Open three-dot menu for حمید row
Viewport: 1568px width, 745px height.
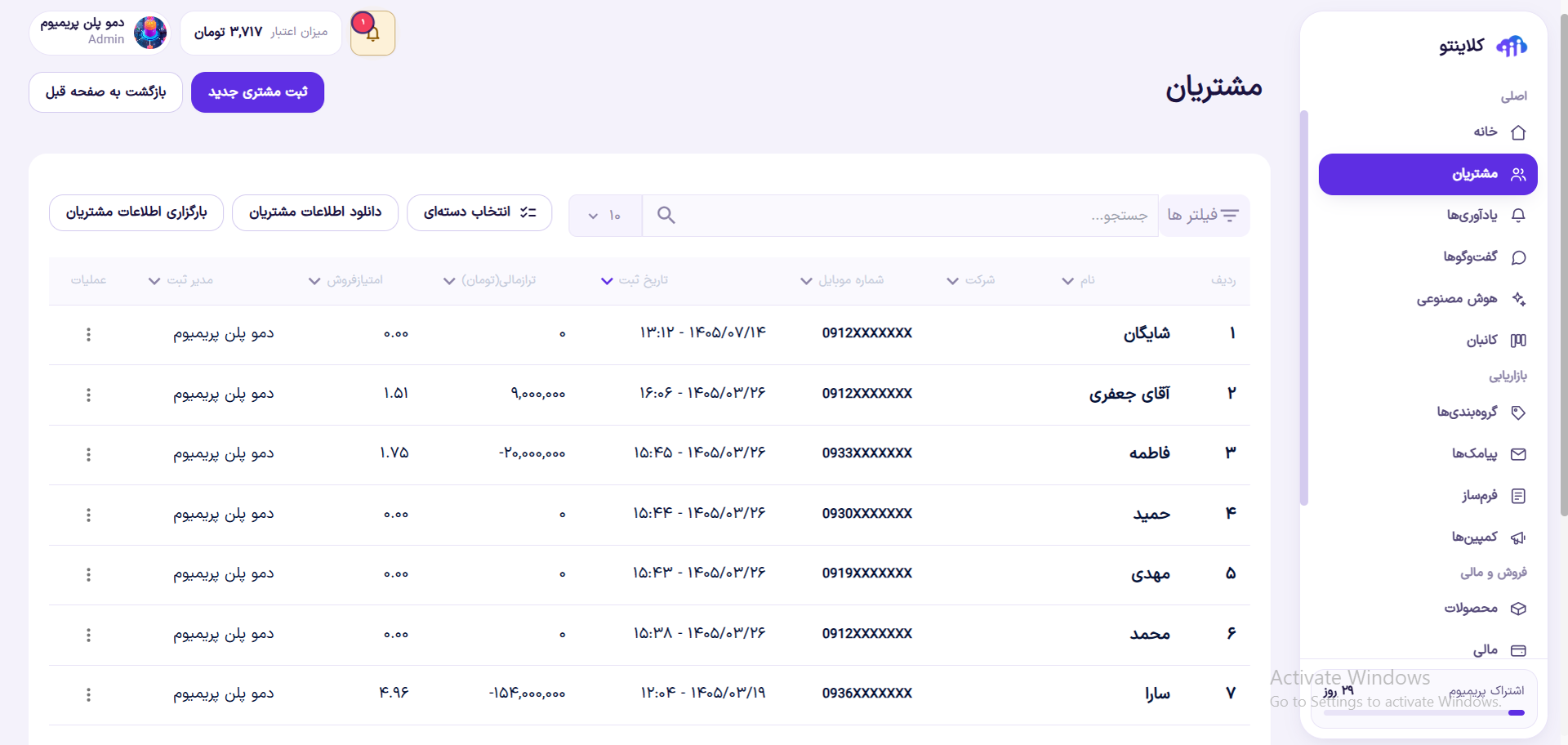(x=88, y=515)
